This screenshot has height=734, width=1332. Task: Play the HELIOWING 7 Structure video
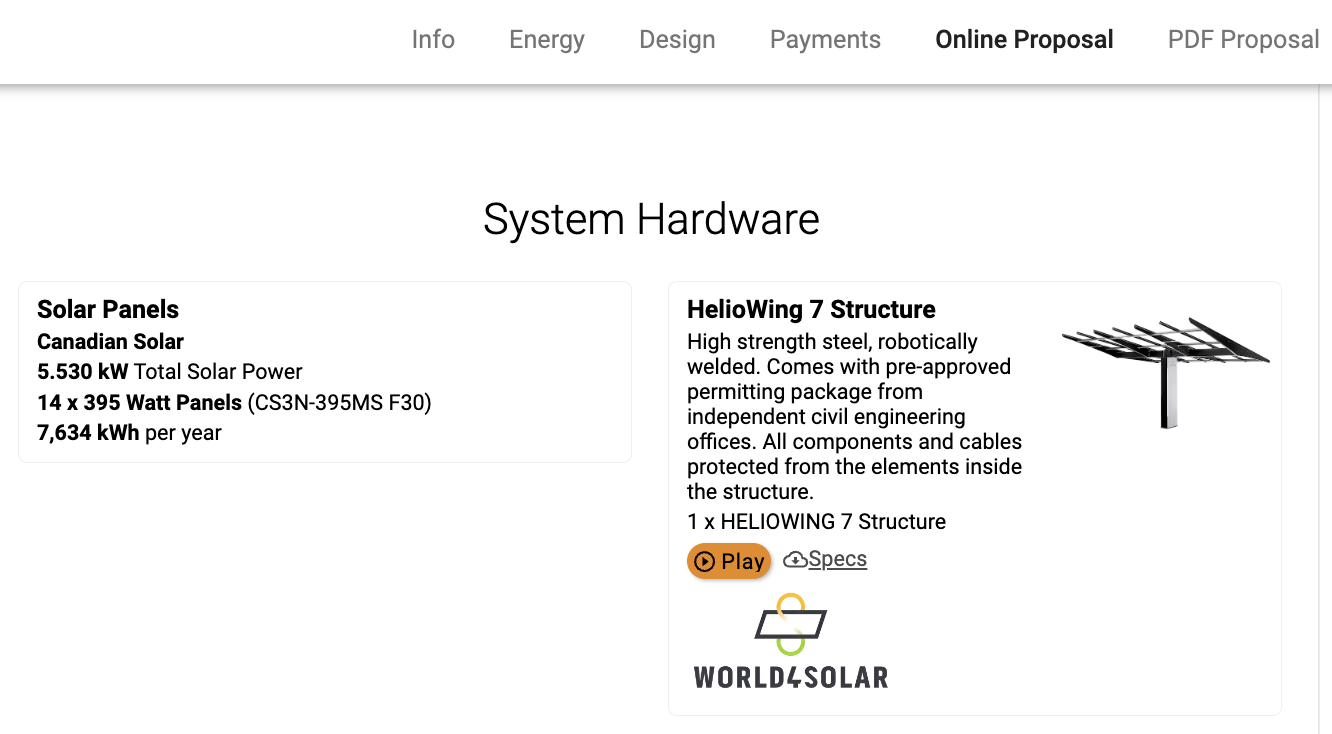pyautogui.click(x=729, y=560)
